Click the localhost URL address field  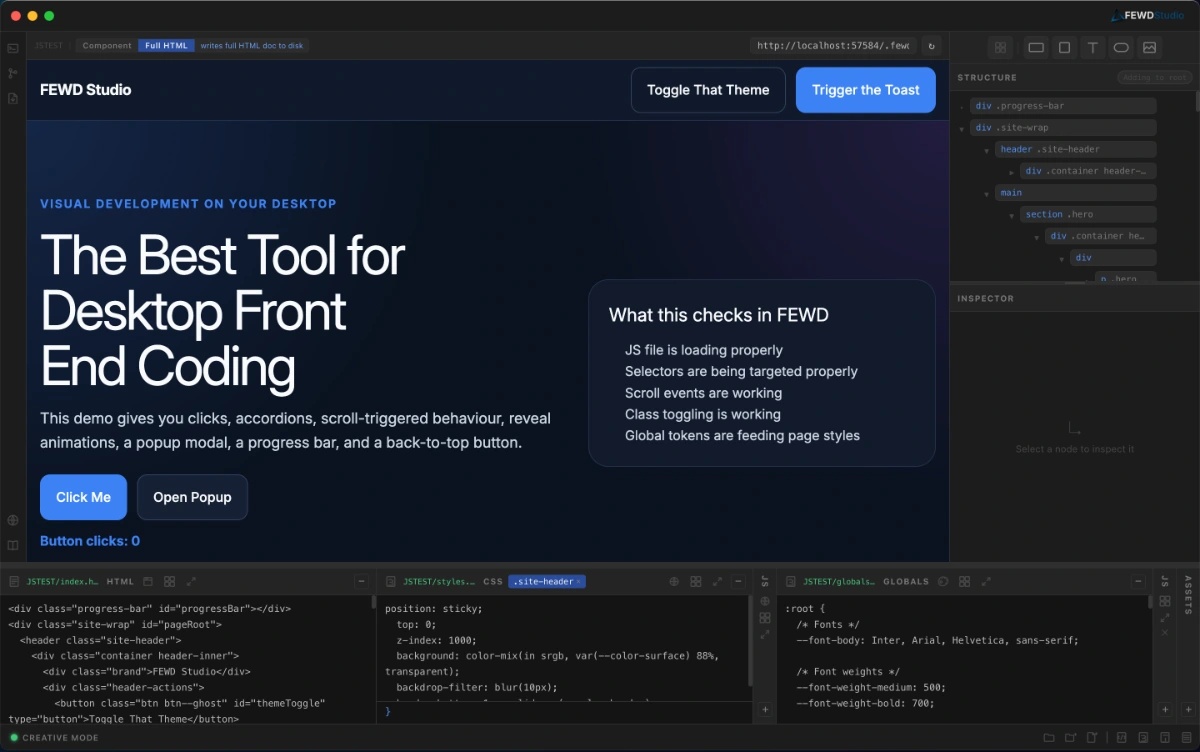coord(833,46)
